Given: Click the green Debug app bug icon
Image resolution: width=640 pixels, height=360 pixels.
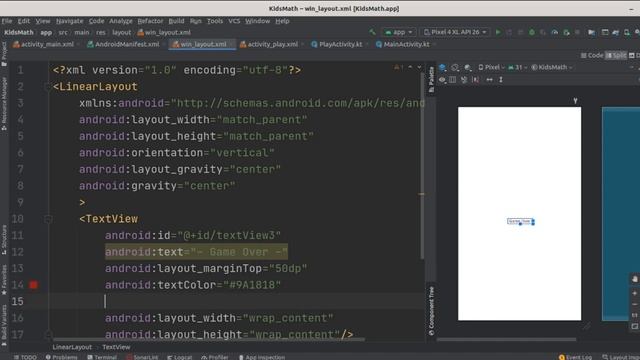Looking at the screenshot, I should (531, 32).
